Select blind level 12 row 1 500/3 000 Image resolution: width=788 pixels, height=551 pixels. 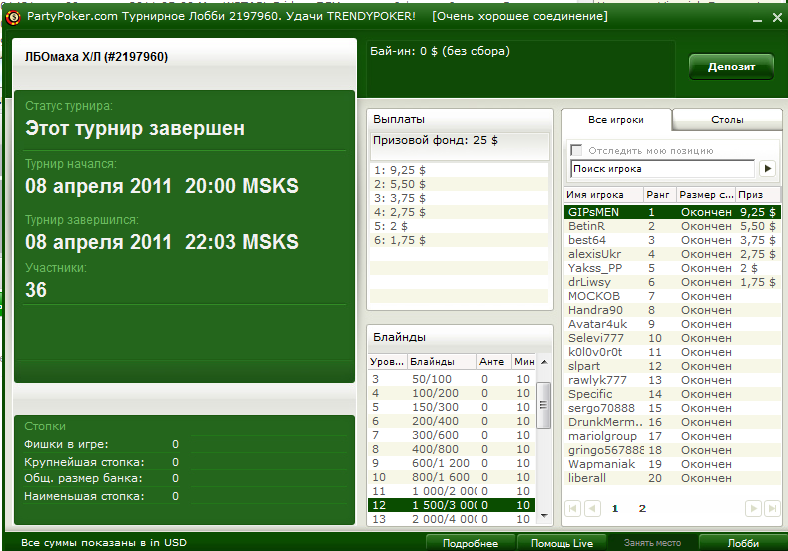pyautogui.click(x=452, y=505)
